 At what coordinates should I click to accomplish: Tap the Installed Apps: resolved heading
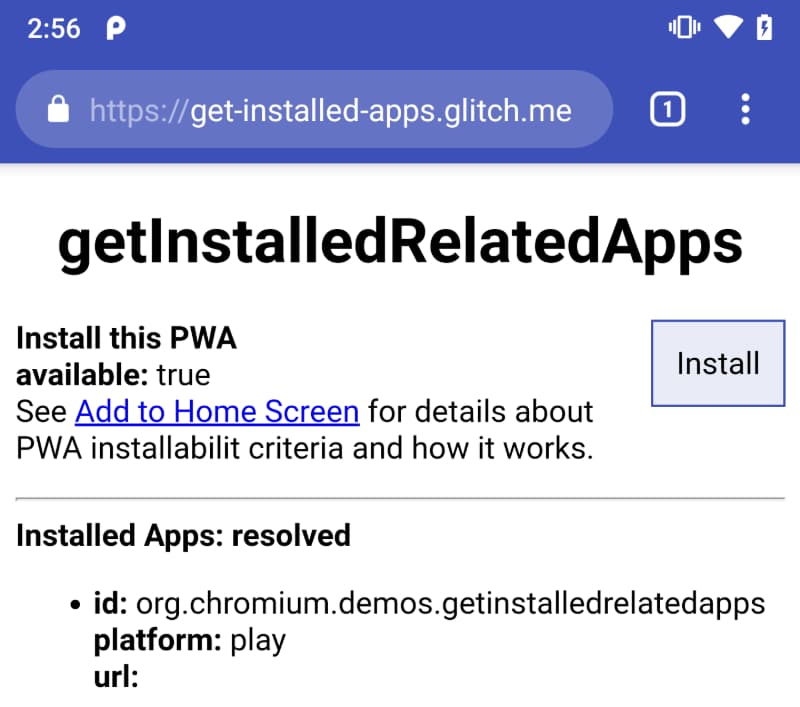coord(183,536)
